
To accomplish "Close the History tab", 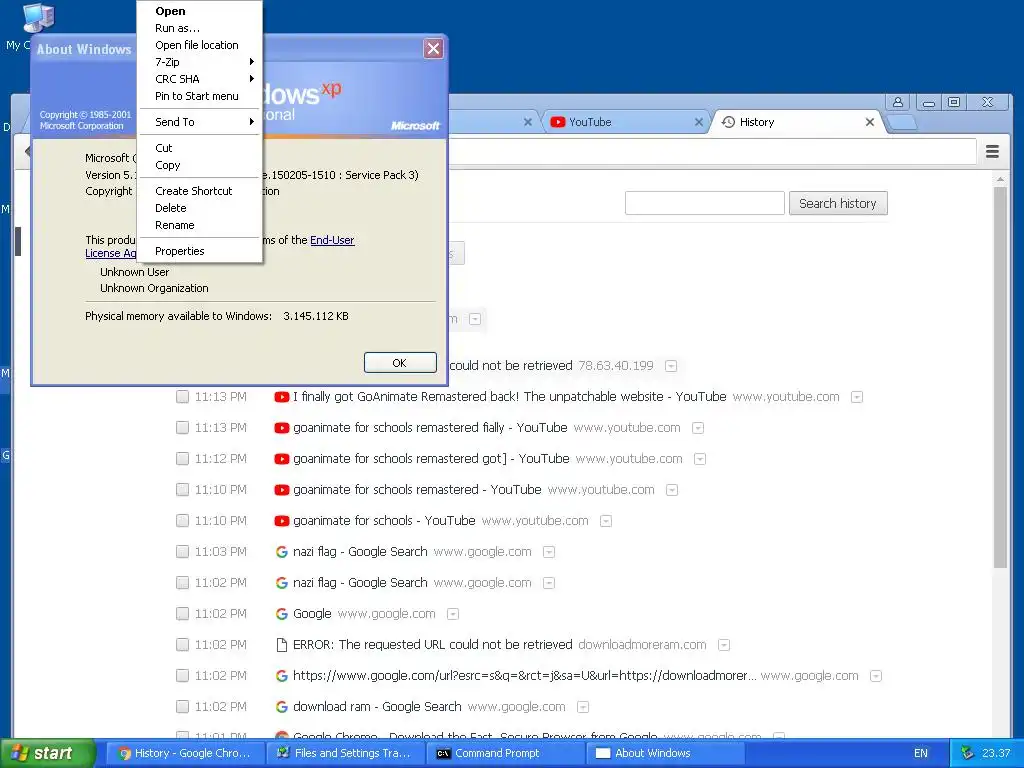I will (x=870, y=122).
